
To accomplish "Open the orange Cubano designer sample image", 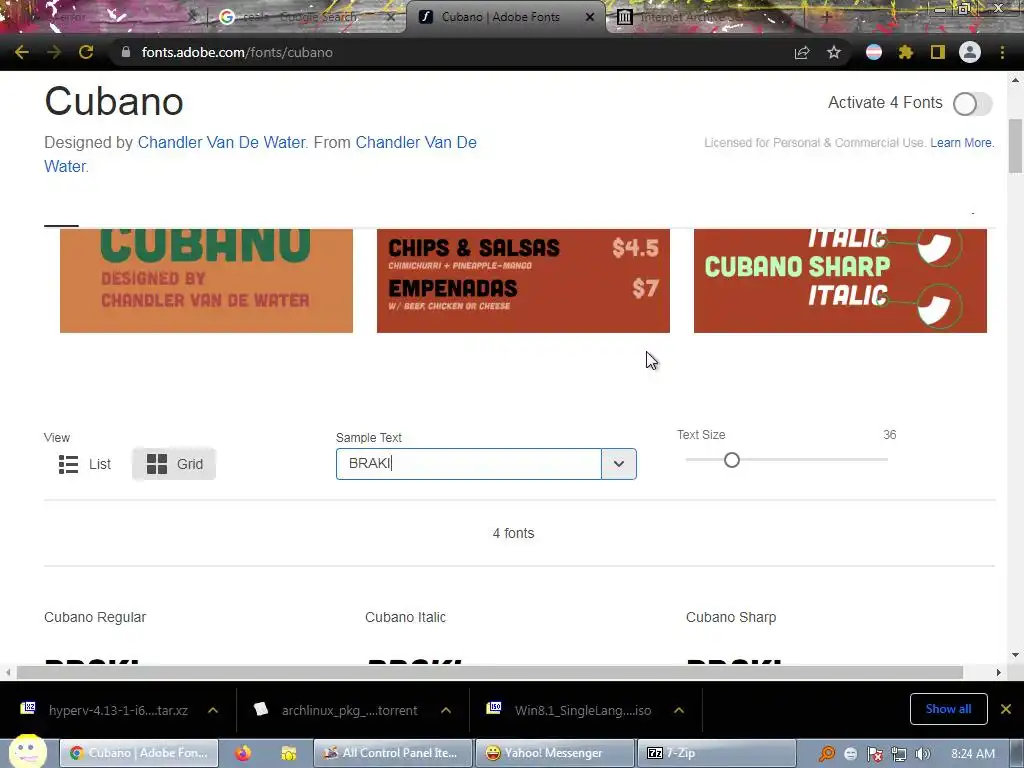I will (206, 281).
